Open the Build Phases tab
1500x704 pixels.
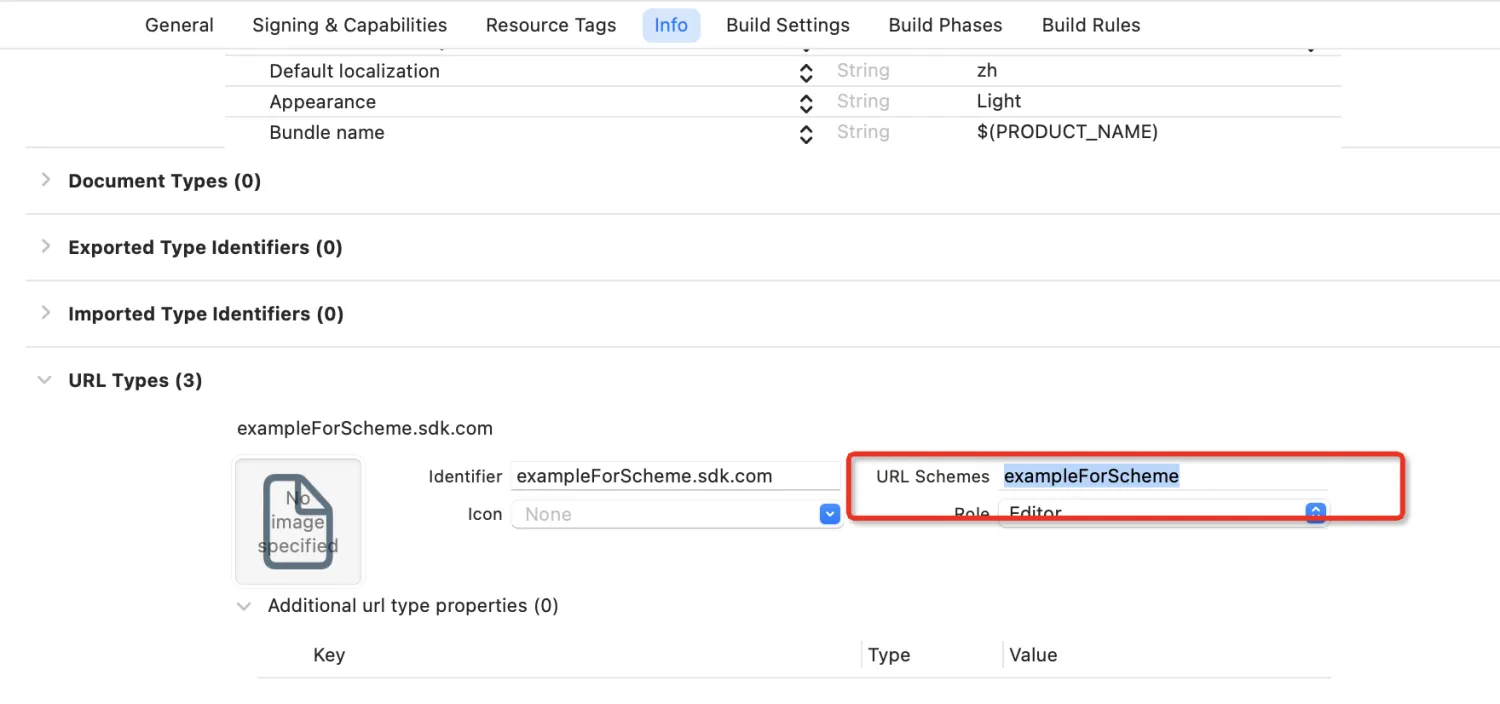tap(944, 24)
